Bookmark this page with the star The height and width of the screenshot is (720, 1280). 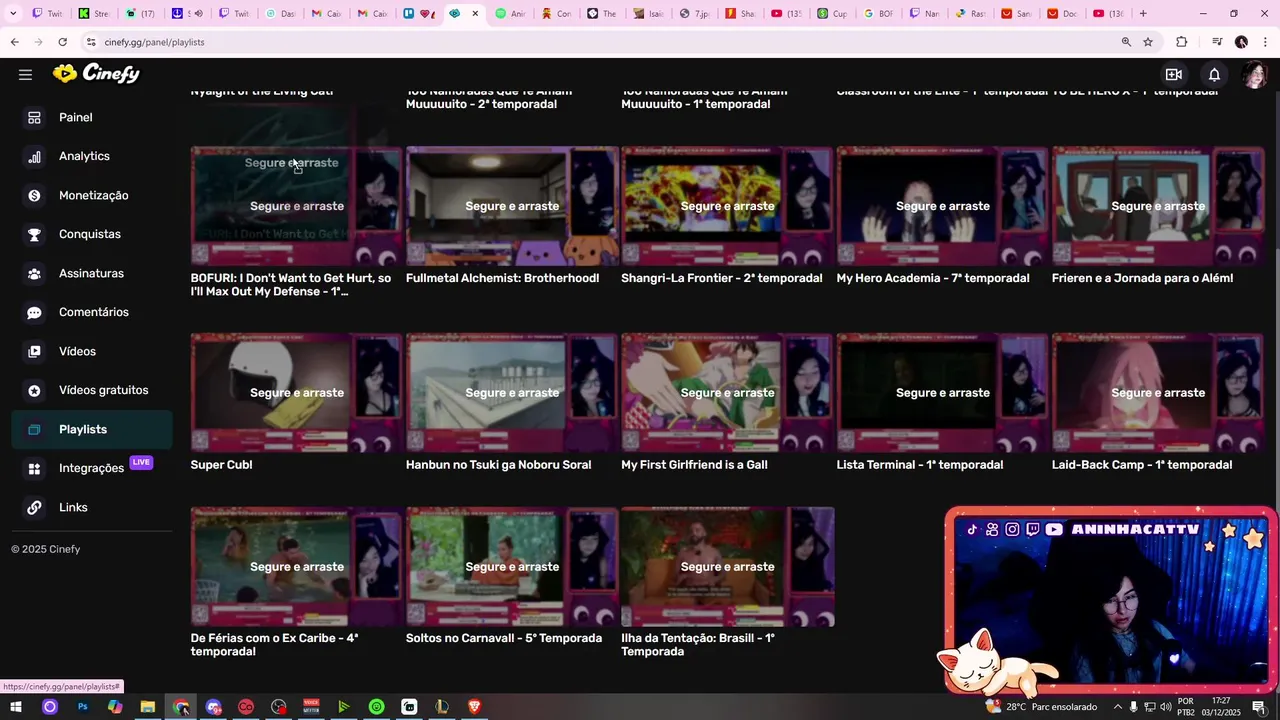1148,42
